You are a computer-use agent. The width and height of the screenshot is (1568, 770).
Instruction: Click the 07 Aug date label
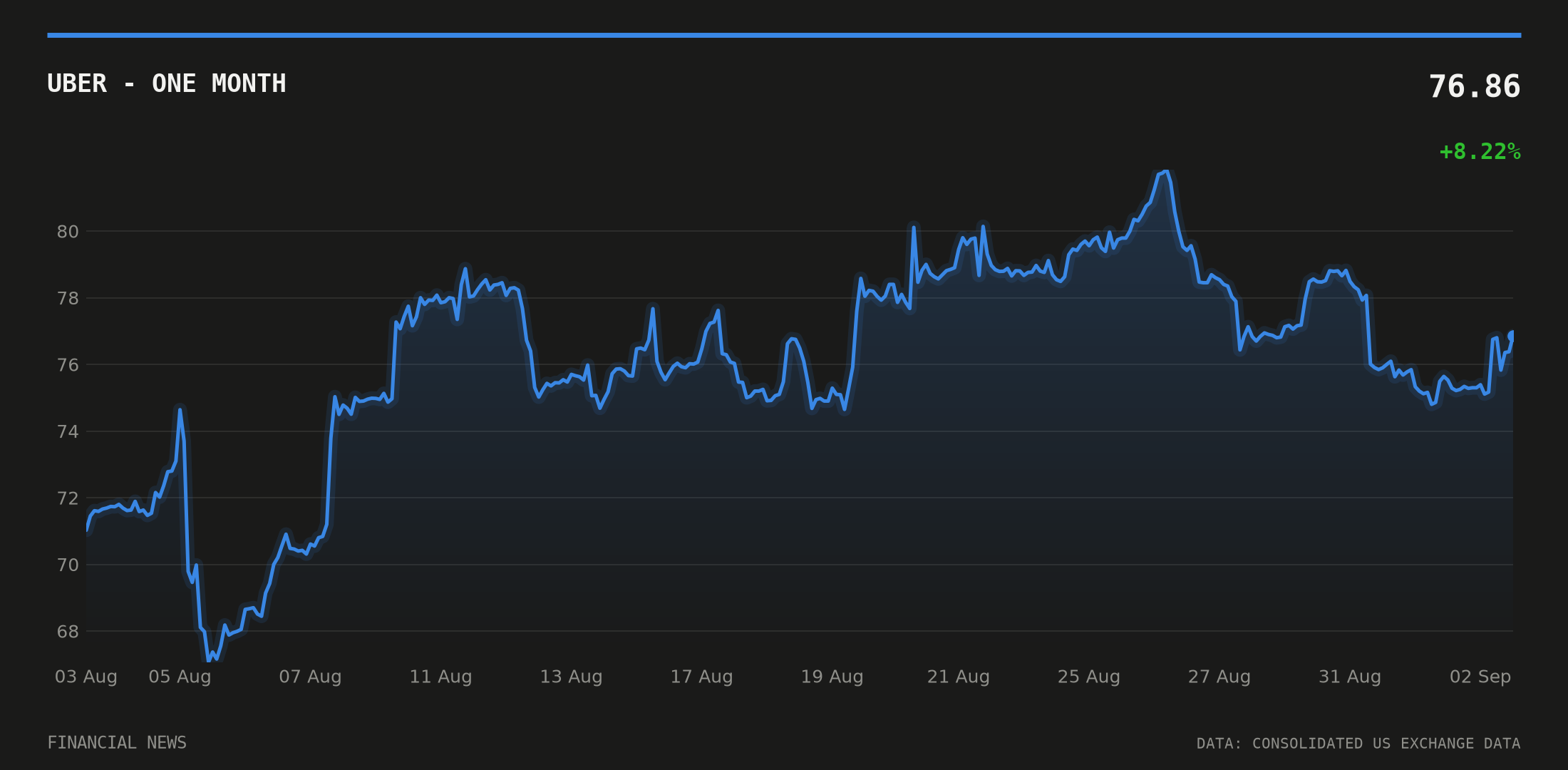tap(310, 677)
